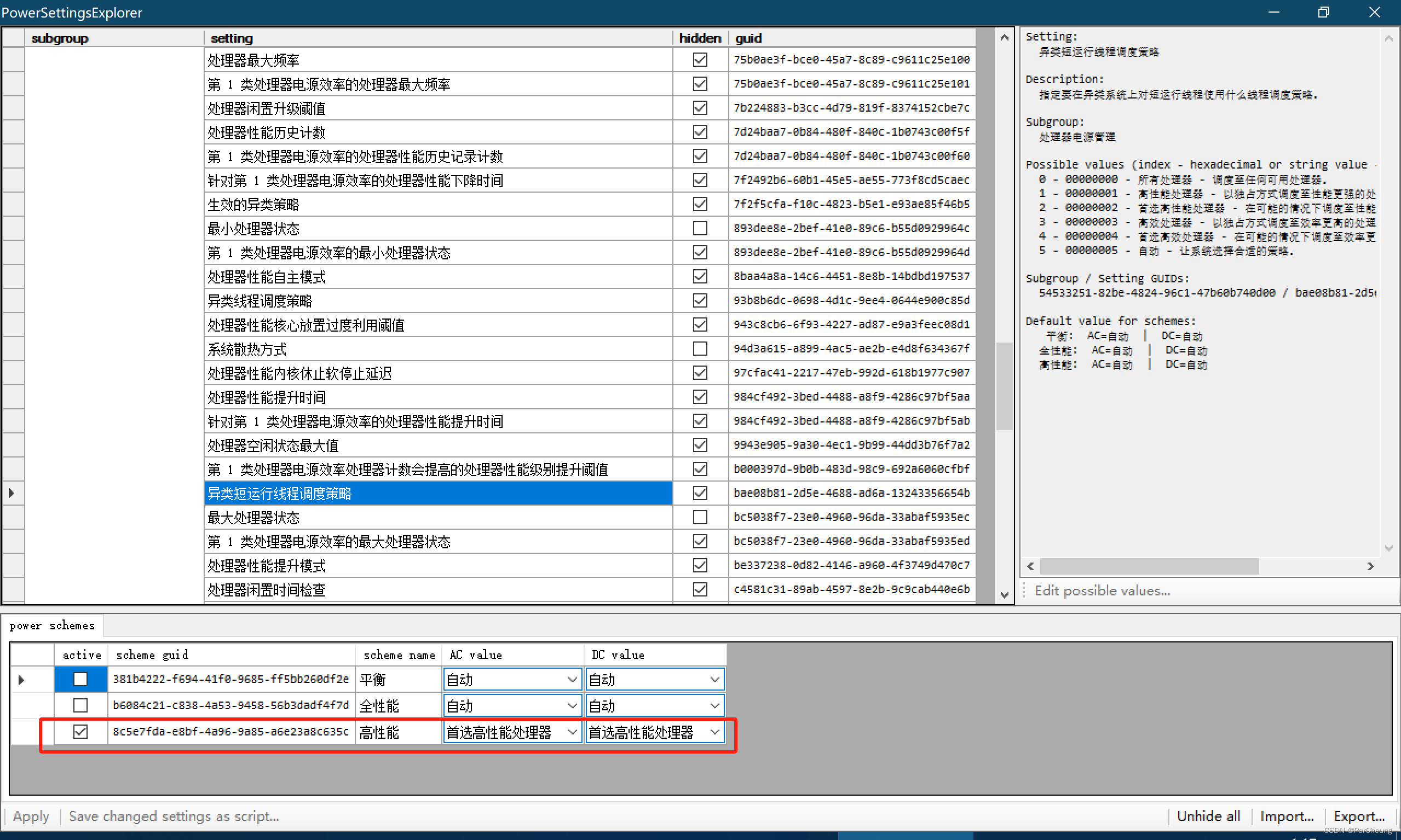Activate the 全性能 power scheme checkbox
The height and width of the screenshot is (840, 1401).
[80, 705]
